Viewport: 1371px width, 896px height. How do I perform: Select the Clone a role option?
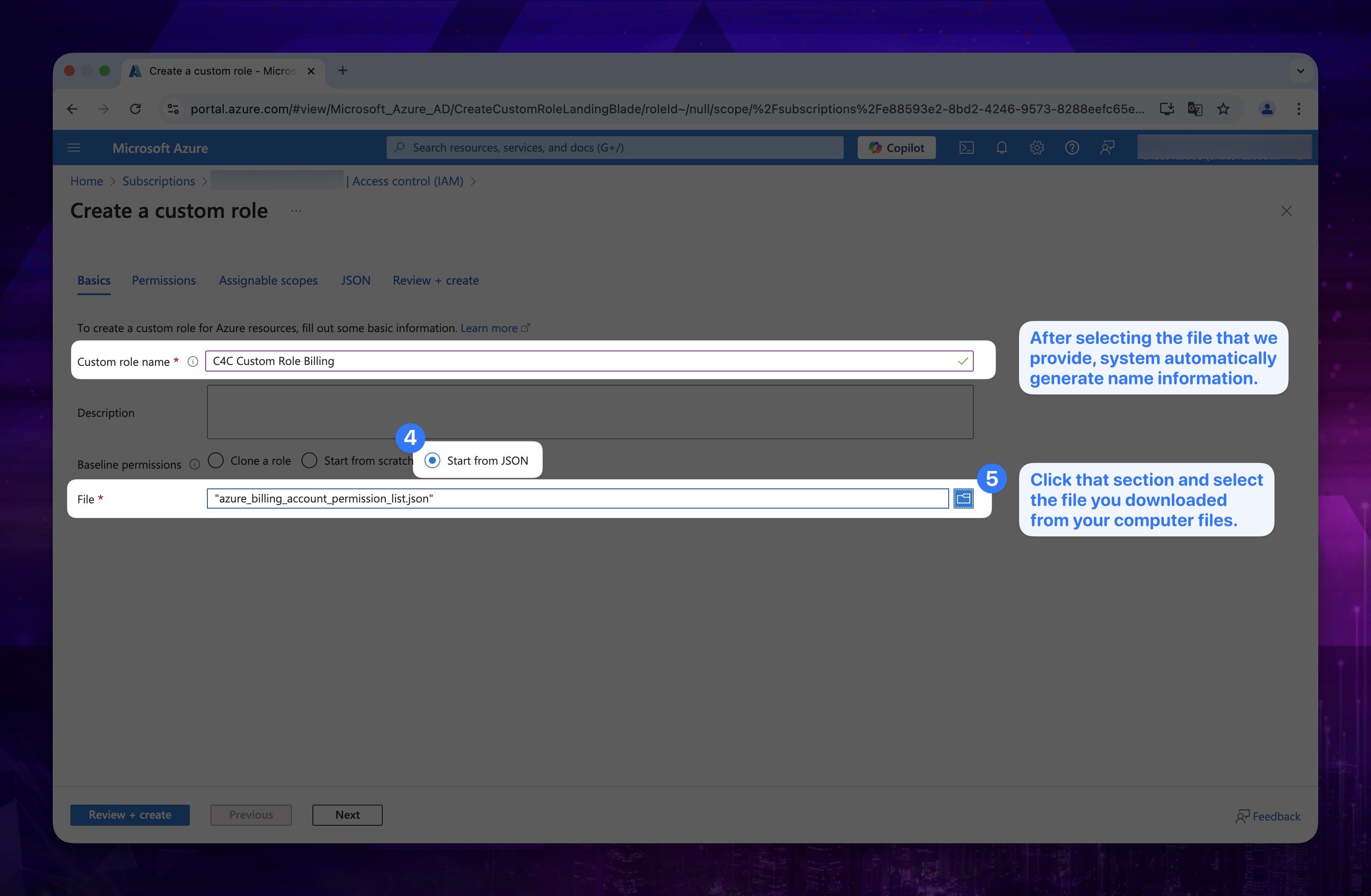point(216,460)
